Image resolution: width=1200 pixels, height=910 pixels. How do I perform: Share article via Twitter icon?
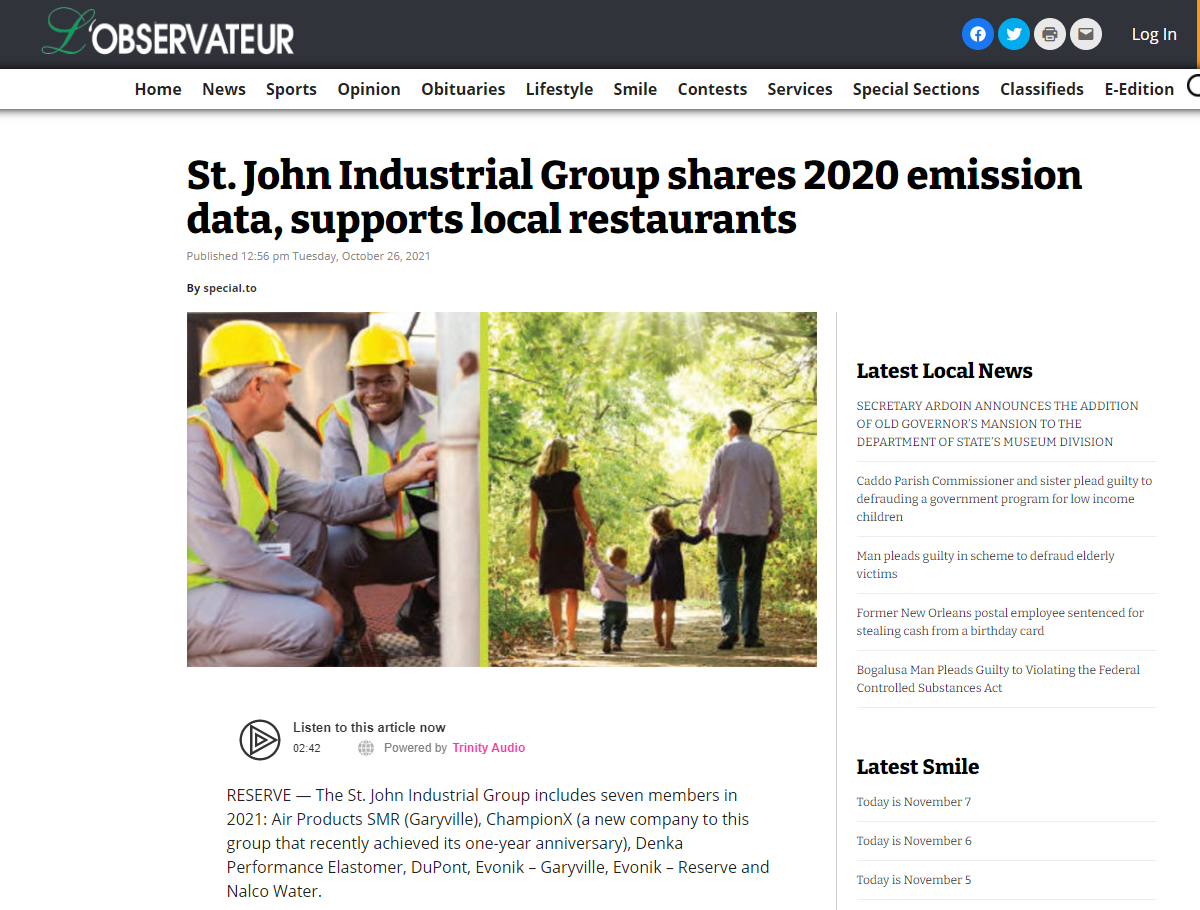tap(1013, 34)
